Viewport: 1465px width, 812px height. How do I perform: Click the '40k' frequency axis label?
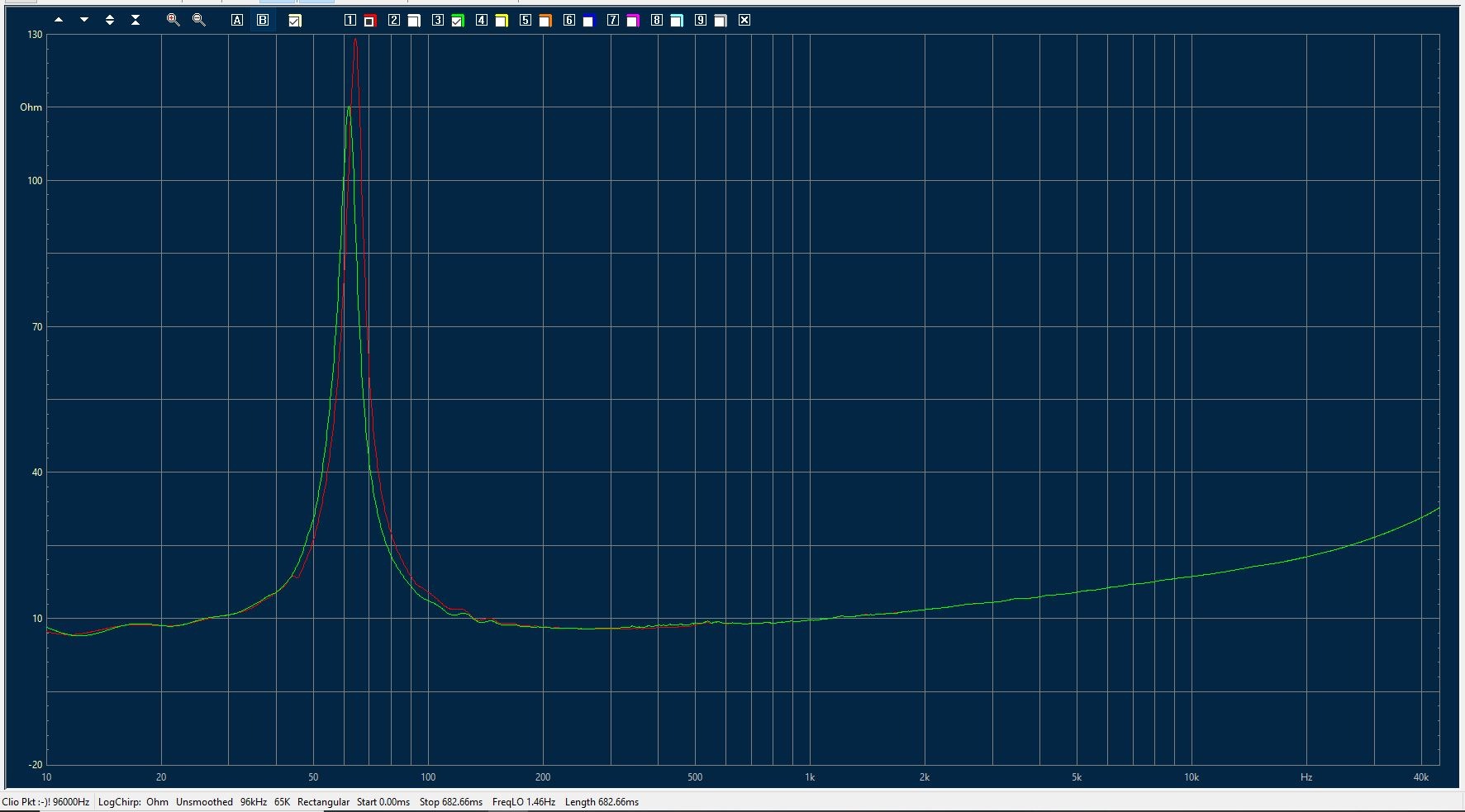[x=1420, y=777]
